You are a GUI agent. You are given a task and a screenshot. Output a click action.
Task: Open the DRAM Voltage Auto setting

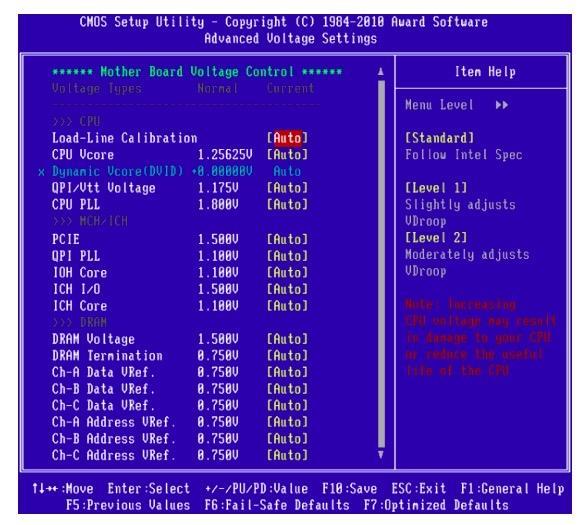287,339
